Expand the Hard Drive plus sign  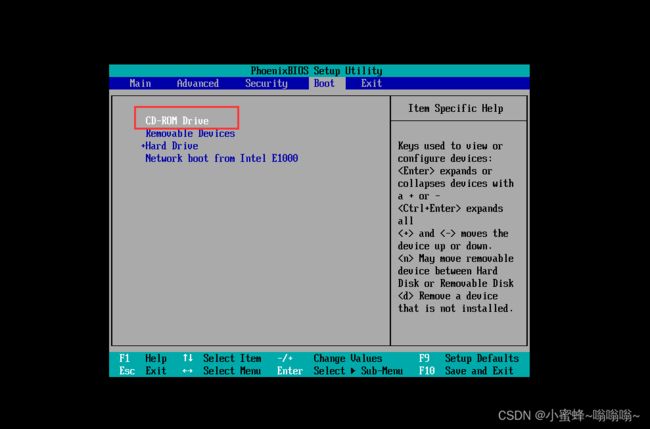[143, 146]
